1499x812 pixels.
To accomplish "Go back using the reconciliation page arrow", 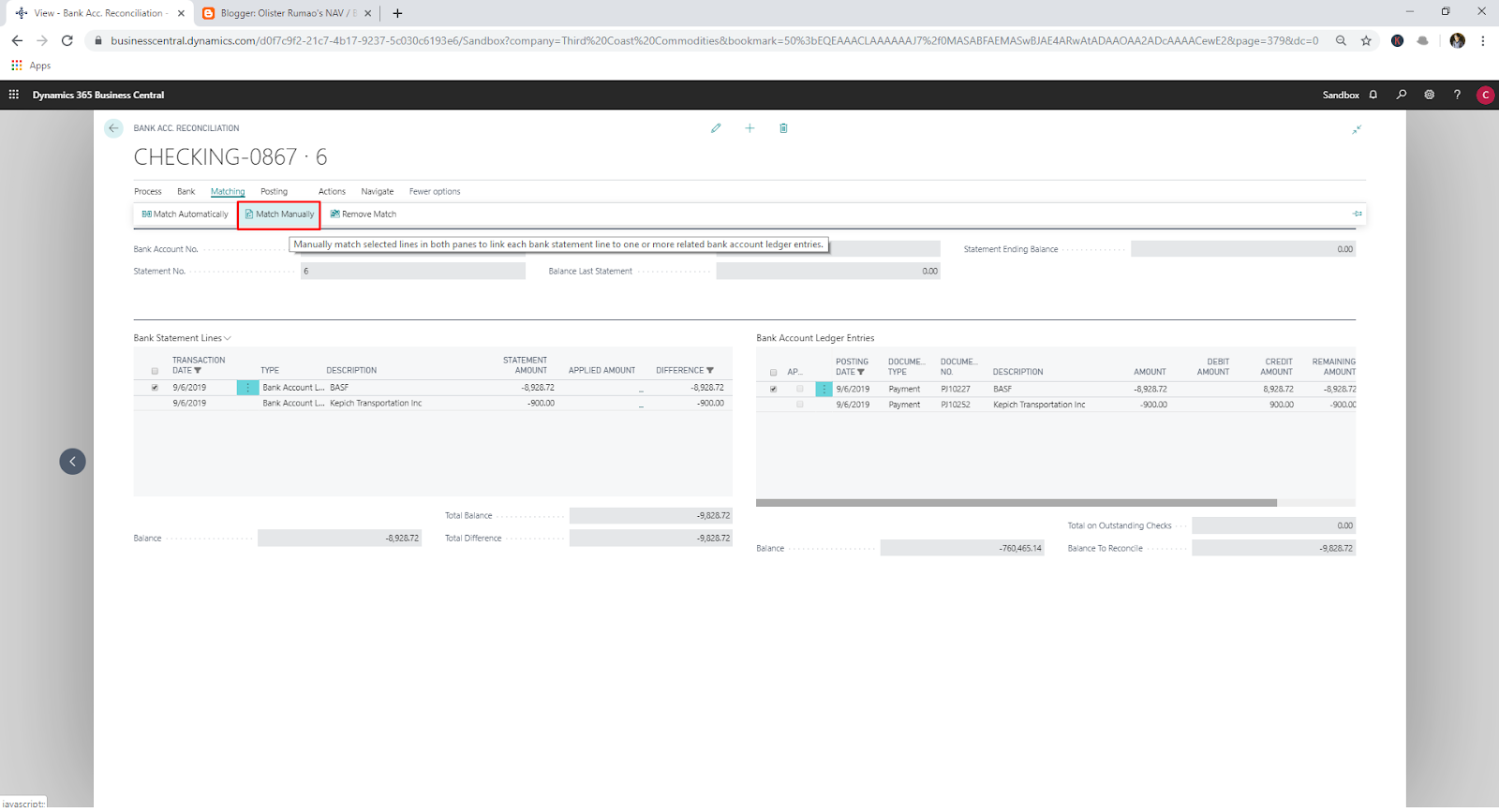I will click(113, 128).
